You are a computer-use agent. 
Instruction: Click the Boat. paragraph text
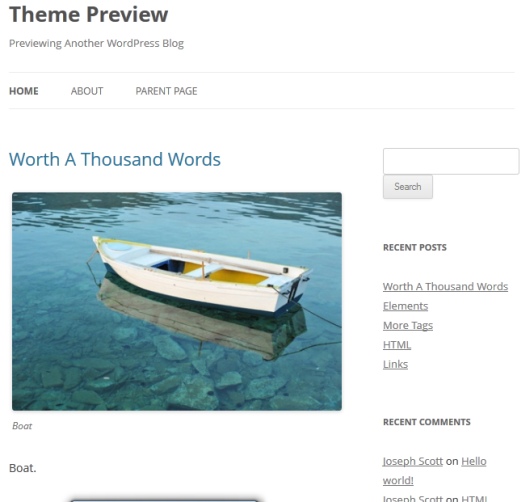point(22,468)
